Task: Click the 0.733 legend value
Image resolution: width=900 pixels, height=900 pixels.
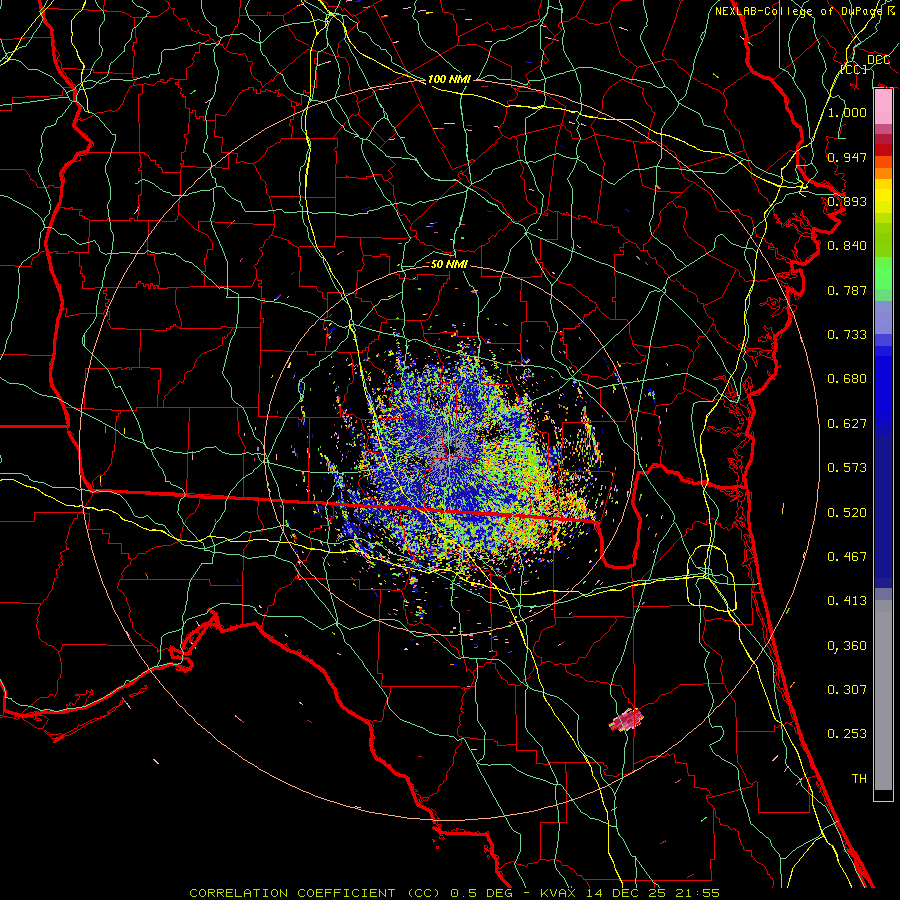Action: 847,334
